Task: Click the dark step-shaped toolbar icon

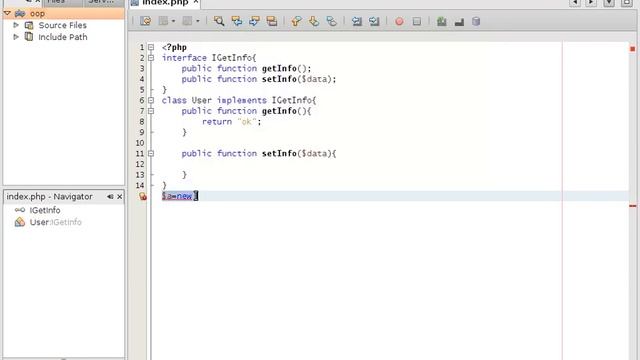Action: point(459,22)
